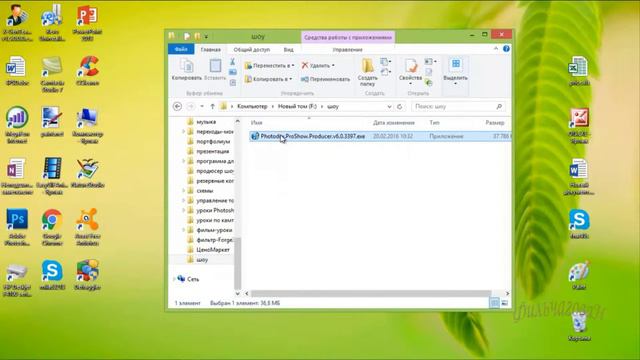Open the Копировать в dropdown
640x360 pixels.
click(x=269, y=79)
